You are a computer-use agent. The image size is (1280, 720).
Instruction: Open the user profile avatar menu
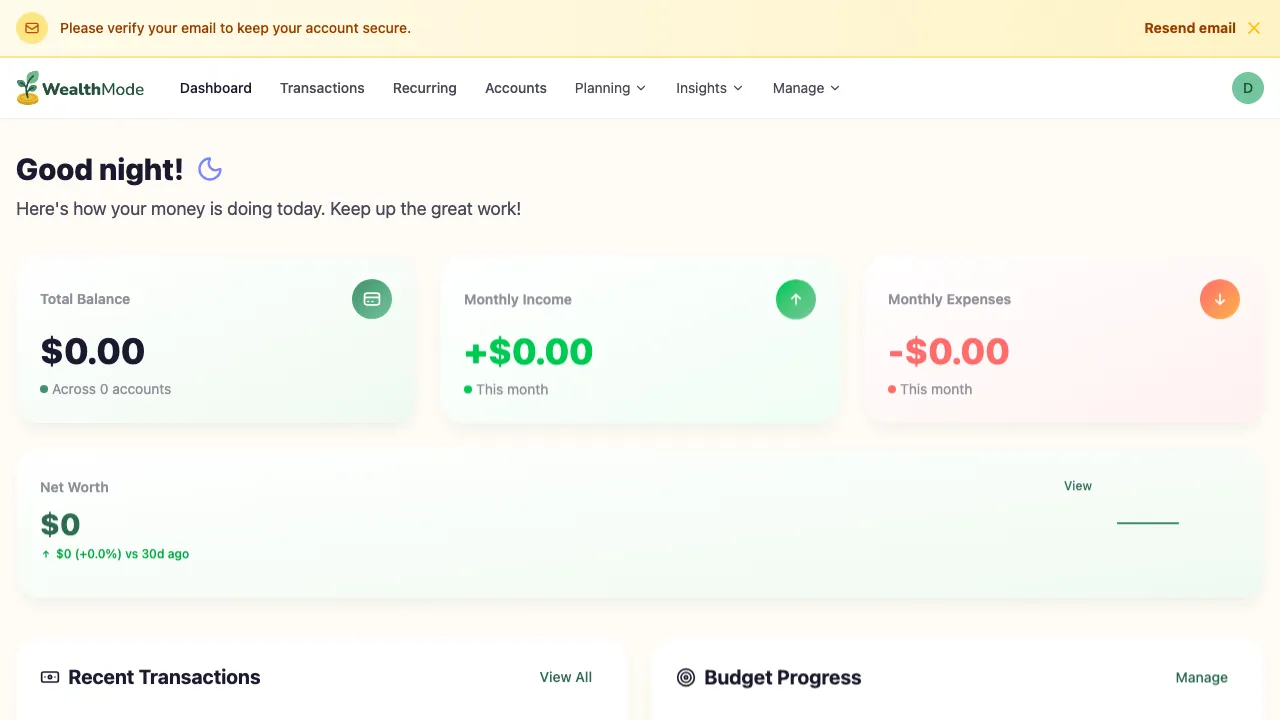click(1247, 88)
